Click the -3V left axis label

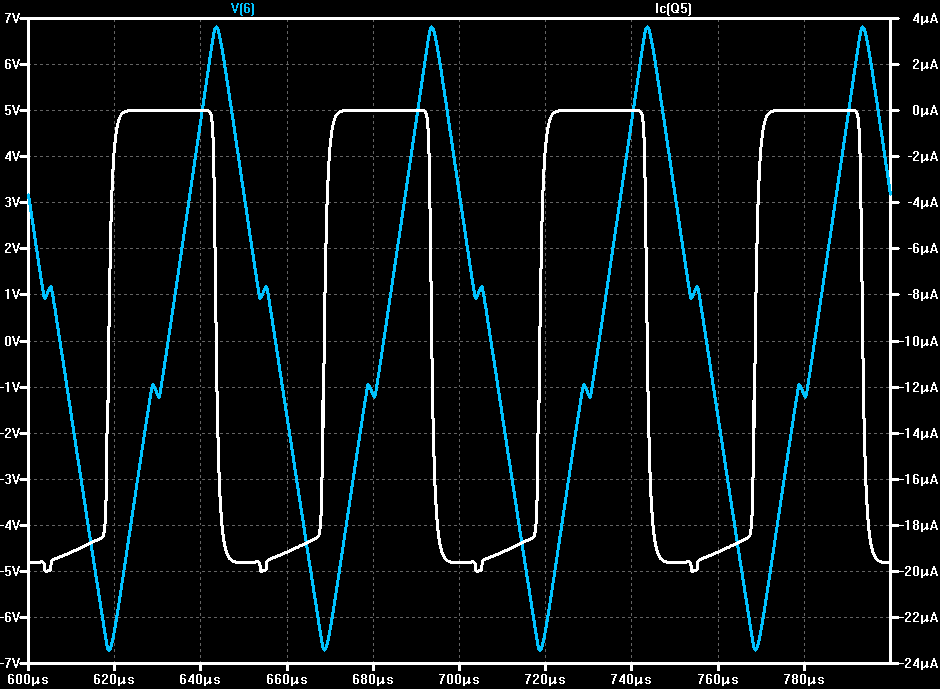pos(10,479)
